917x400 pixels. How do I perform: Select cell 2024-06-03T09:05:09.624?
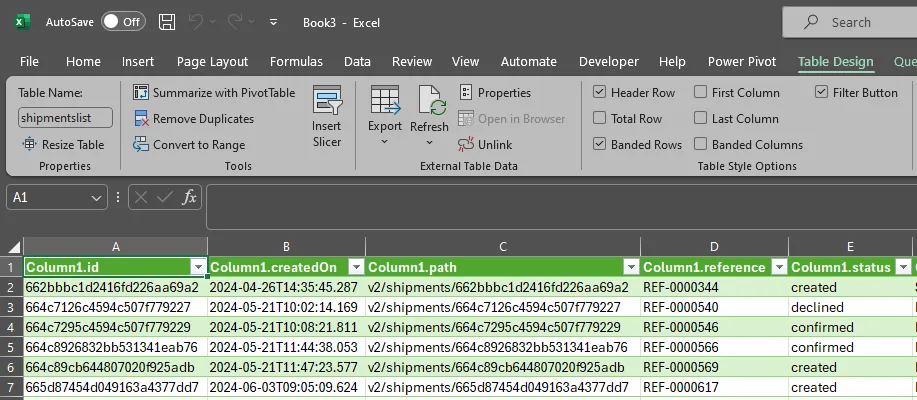[x=287, y=387]
